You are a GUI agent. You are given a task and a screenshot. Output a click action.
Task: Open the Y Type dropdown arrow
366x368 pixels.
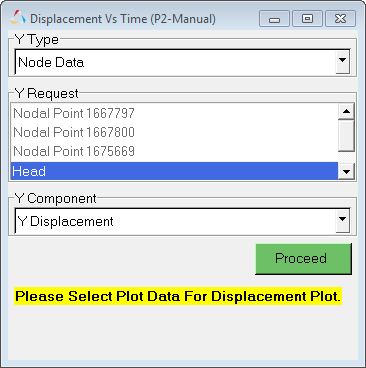pyautogui.click(x=342, y=62)
